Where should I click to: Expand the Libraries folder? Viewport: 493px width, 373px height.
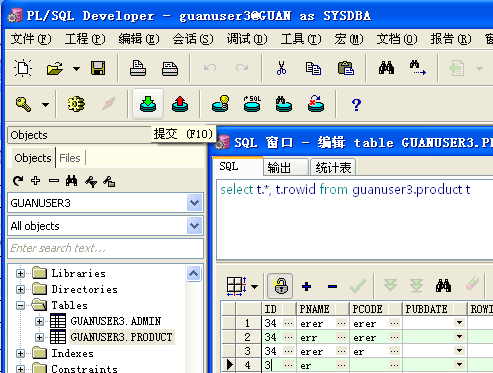point(20,273)
